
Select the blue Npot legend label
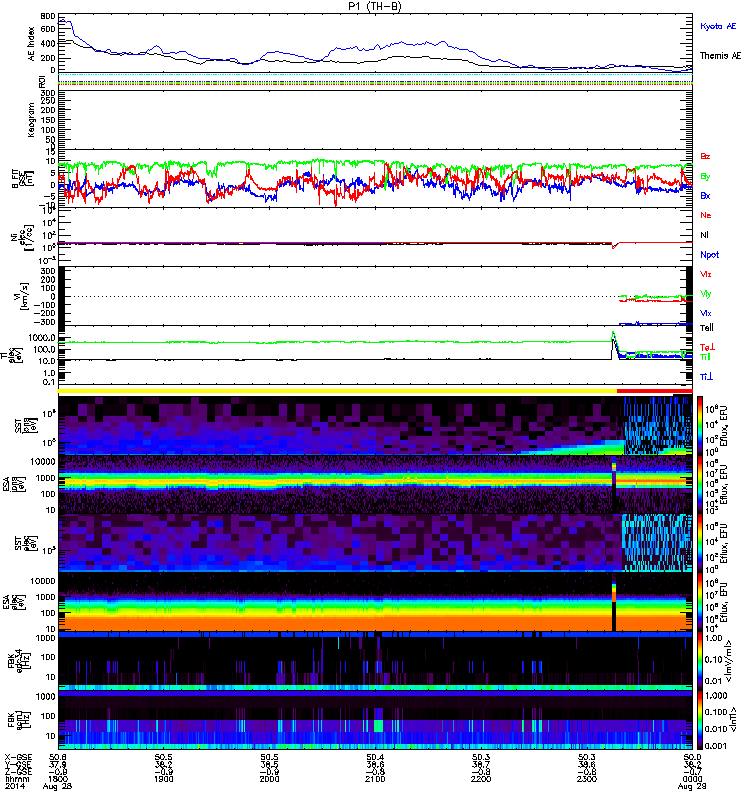710,255
